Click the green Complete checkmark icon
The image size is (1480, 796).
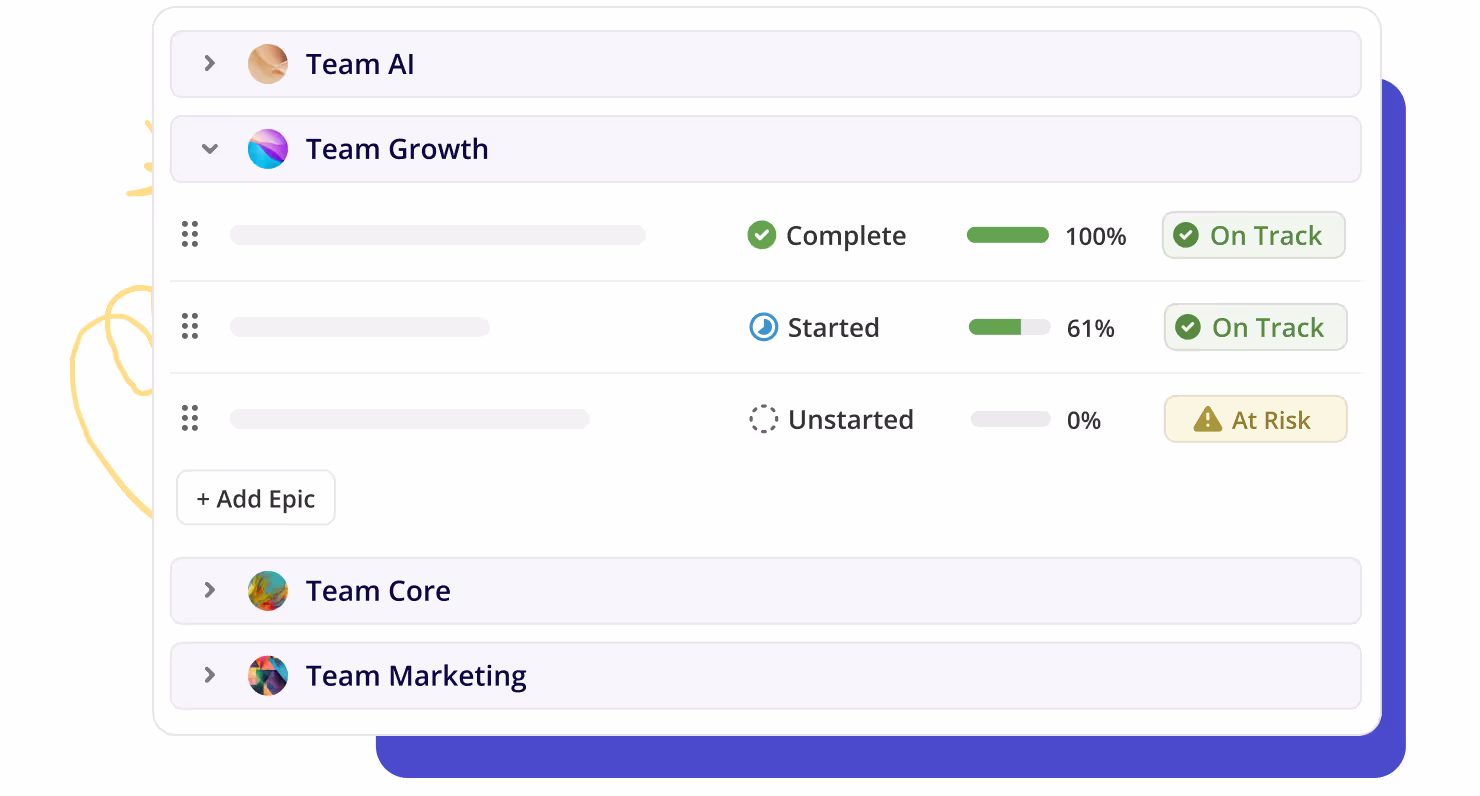click(762, 235)
